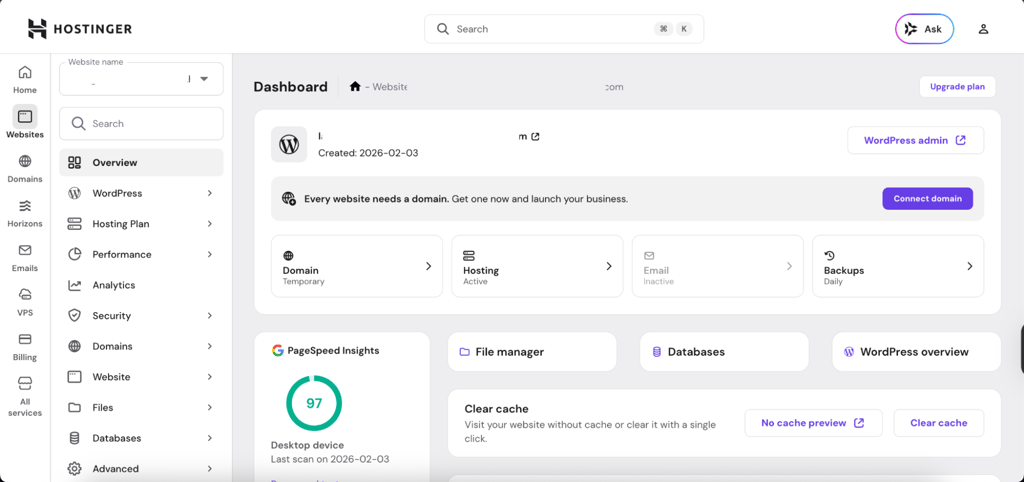Click the Created: 2026-02-03 text

(368, 153)
